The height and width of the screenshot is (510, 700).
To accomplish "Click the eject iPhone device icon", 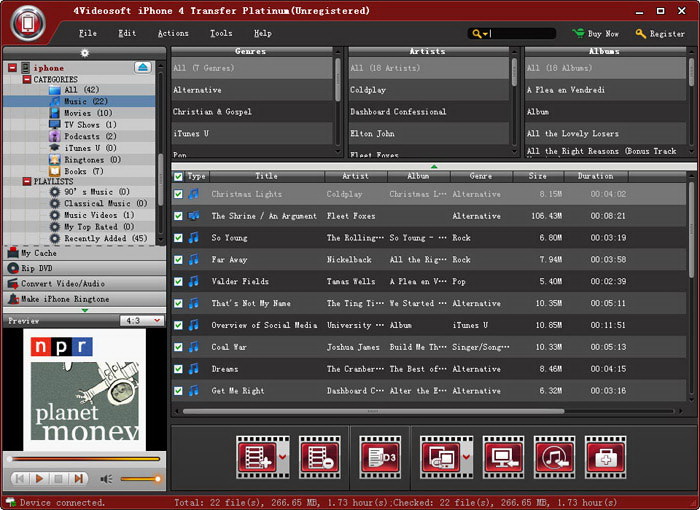I will (x=142, y=67).
